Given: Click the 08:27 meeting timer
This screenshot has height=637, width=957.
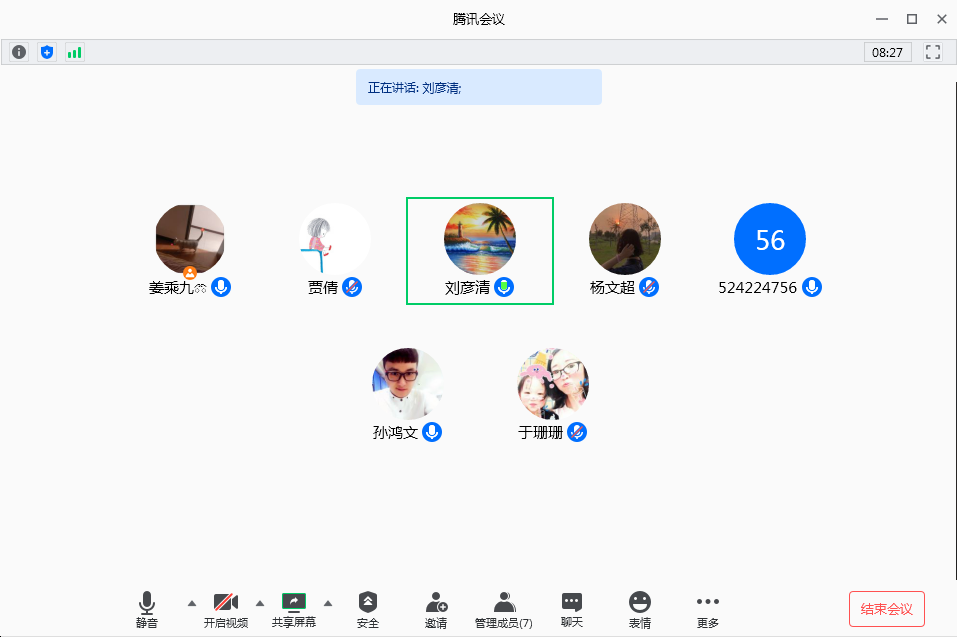Looking at the screenshot, I should (x=887, y=52).
